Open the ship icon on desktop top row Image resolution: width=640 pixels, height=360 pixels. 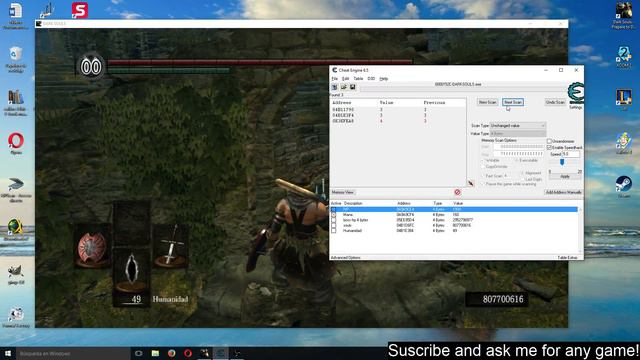click(47, 10)
